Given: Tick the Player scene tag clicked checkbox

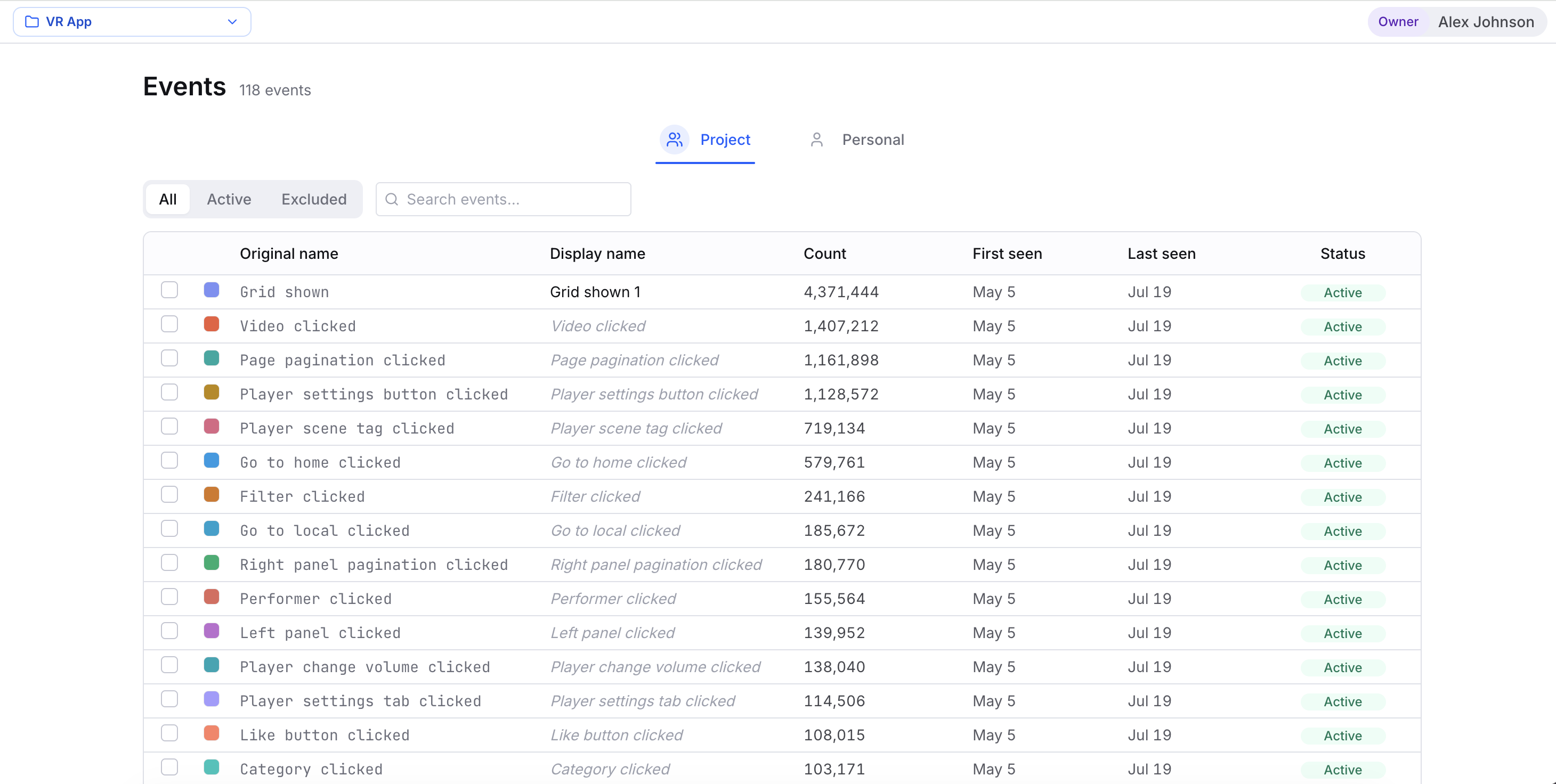Looking at the screenshot, I should pos(170,427).
